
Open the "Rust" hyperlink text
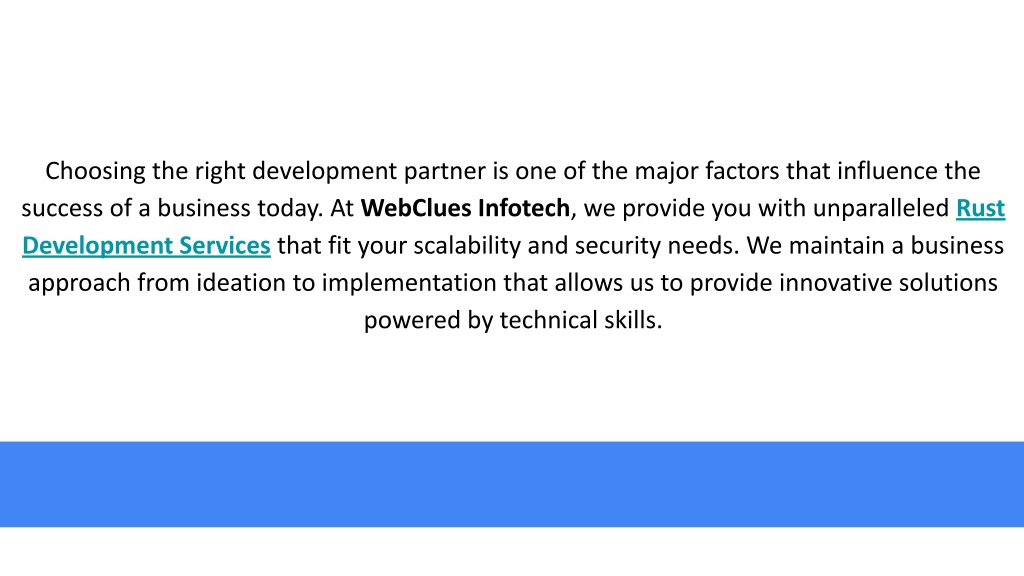click(980, 208)
